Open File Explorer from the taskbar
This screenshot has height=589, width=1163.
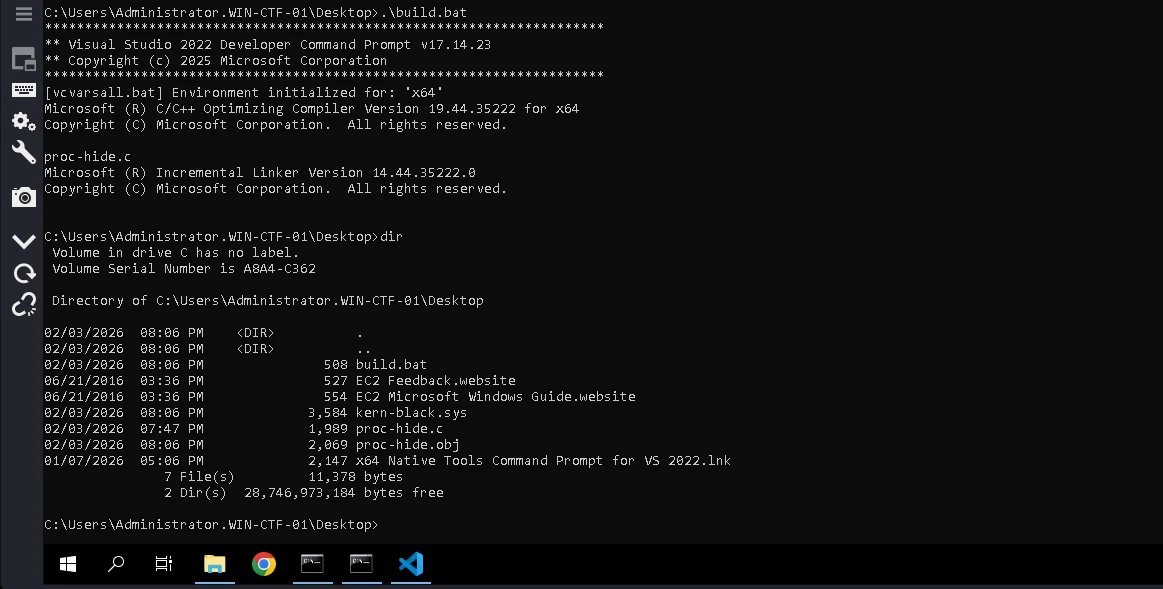[x=215, y=564]
